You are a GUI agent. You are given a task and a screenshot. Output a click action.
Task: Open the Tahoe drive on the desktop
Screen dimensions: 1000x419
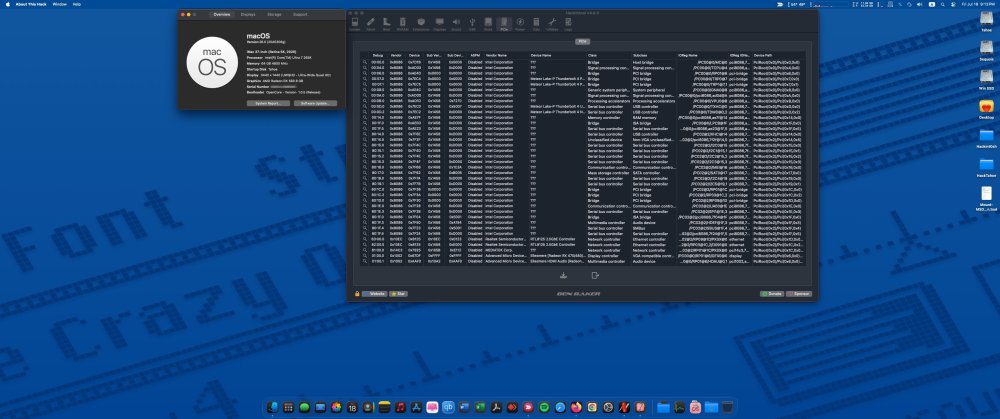point(986,21)
